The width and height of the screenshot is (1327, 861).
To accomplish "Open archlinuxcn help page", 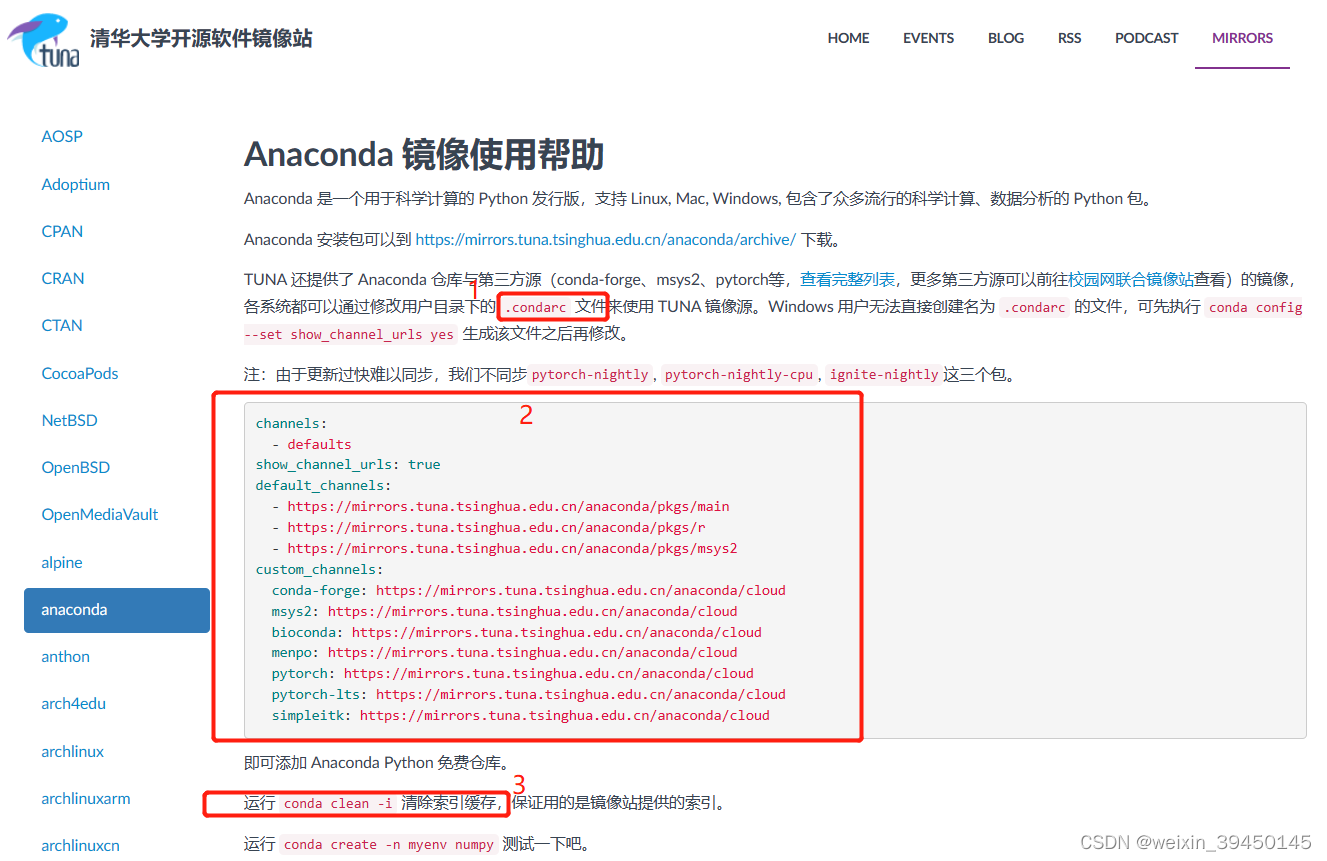I will (x=80, y=845).
